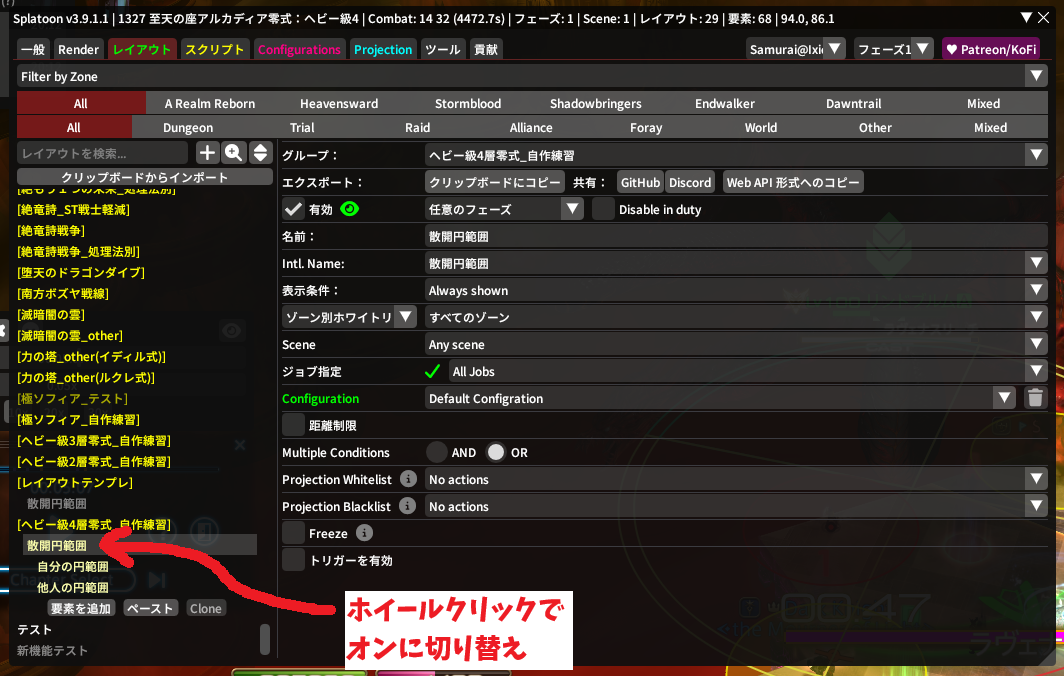Select the Dawntrail expansion tab
Screen dimensions: 1064x676
pyautogui.click(x=853, y=103)
